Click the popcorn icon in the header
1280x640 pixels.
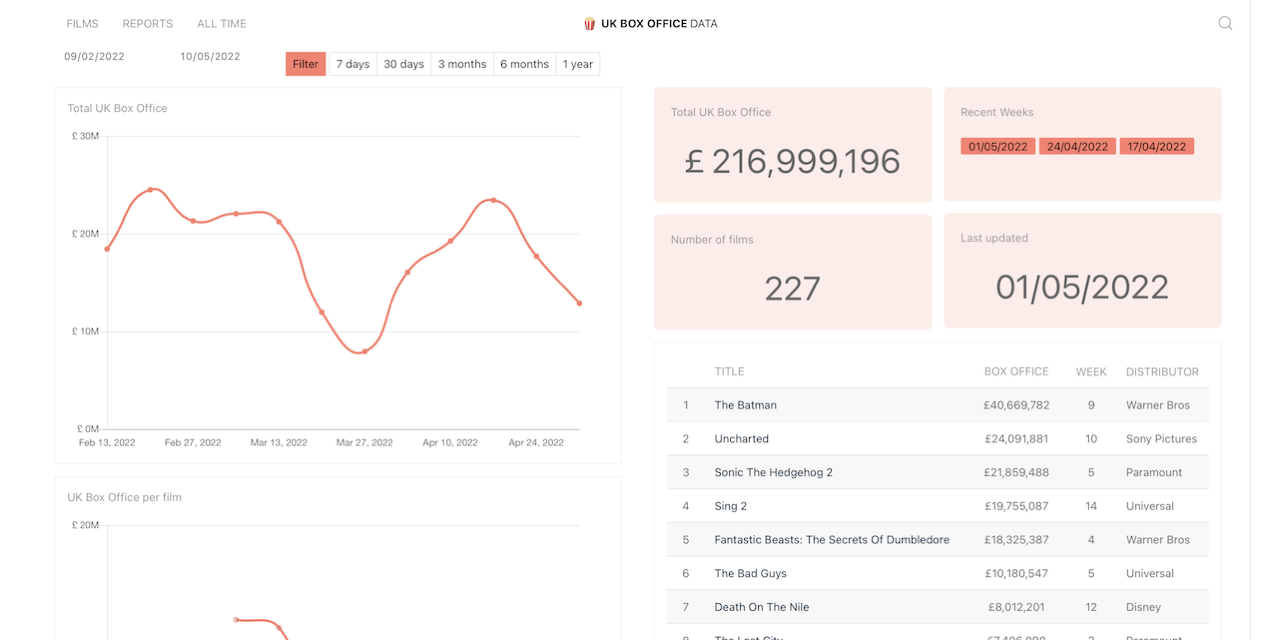[588, 23]
